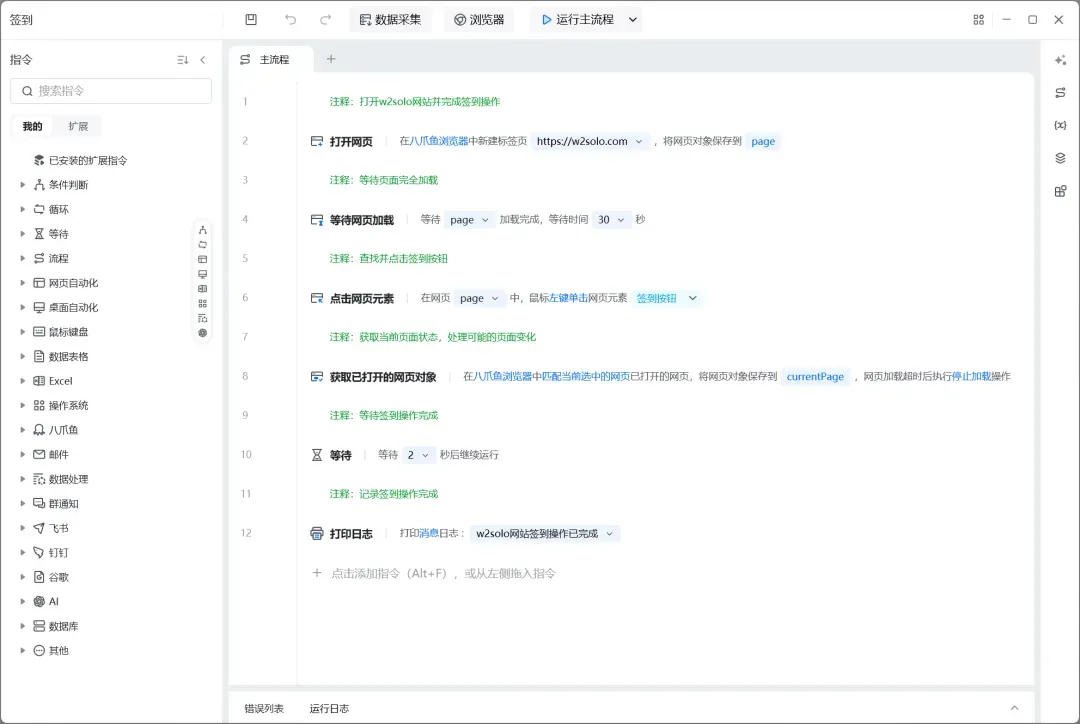Open the variables (x) icon in right sidebar
The width and height of the screenshot is (1080, 724).
[x=1060, y=125]
